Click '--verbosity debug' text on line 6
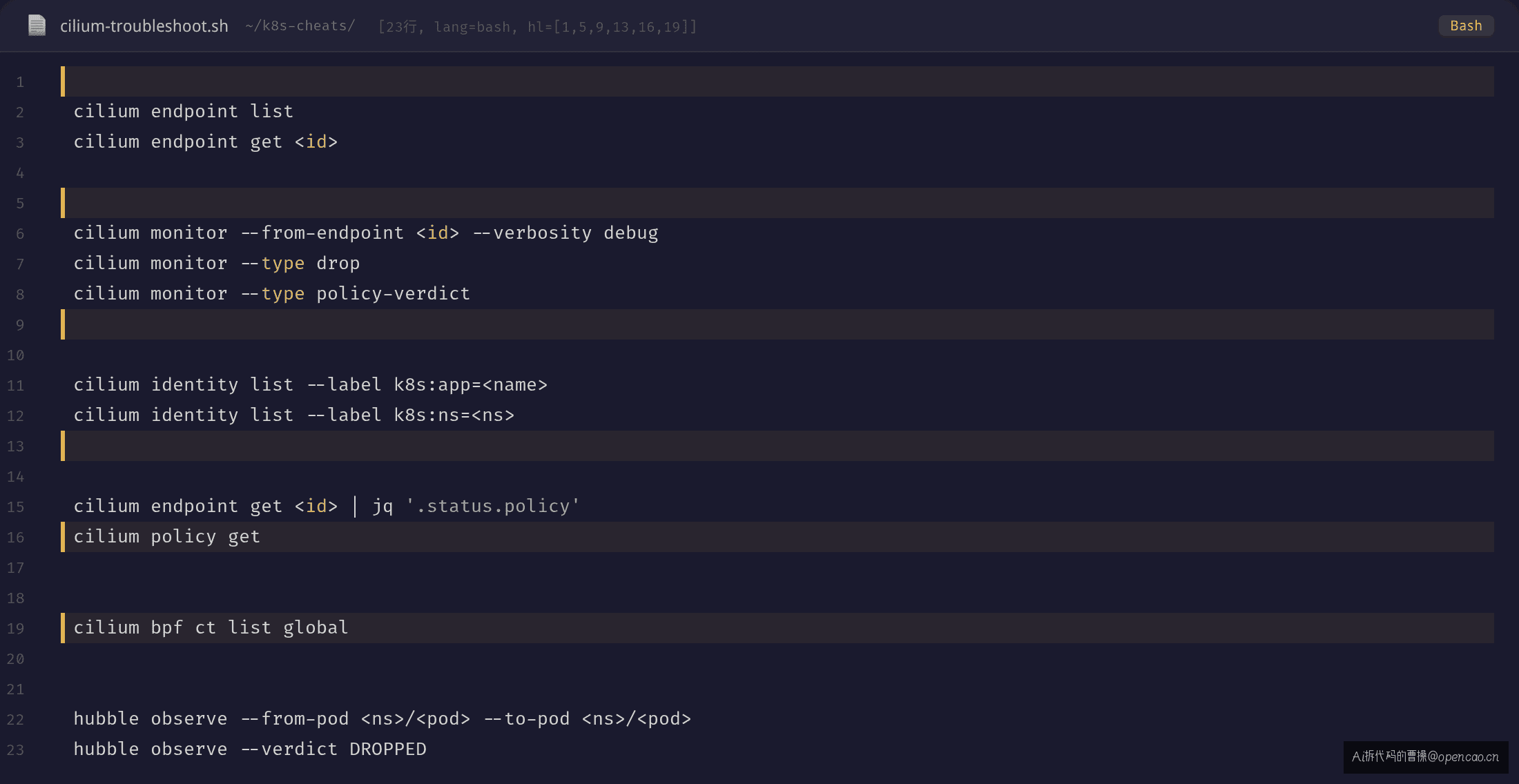Screen dimensions: 1519x784 tap(565, 233)
